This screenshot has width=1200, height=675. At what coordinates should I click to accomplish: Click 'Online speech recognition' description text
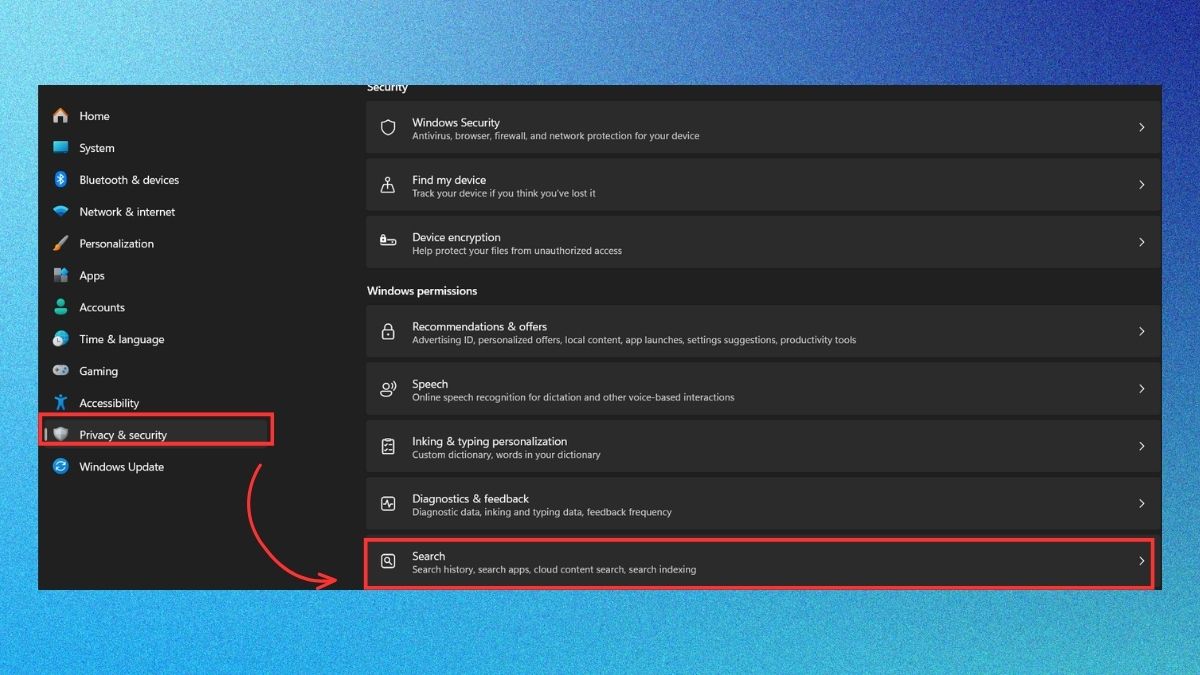(x=573, y=397)
